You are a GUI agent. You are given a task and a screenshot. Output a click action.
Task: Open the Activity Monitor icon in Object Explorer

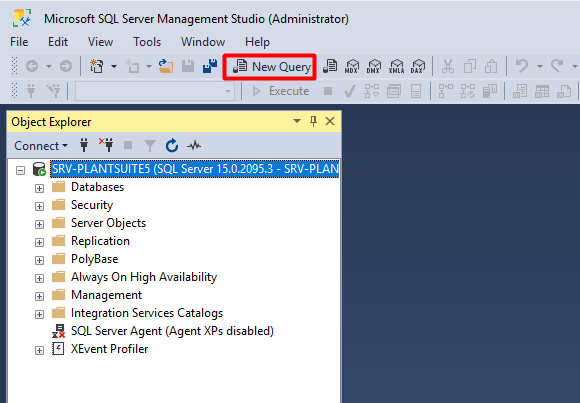[x=194, y=146]
